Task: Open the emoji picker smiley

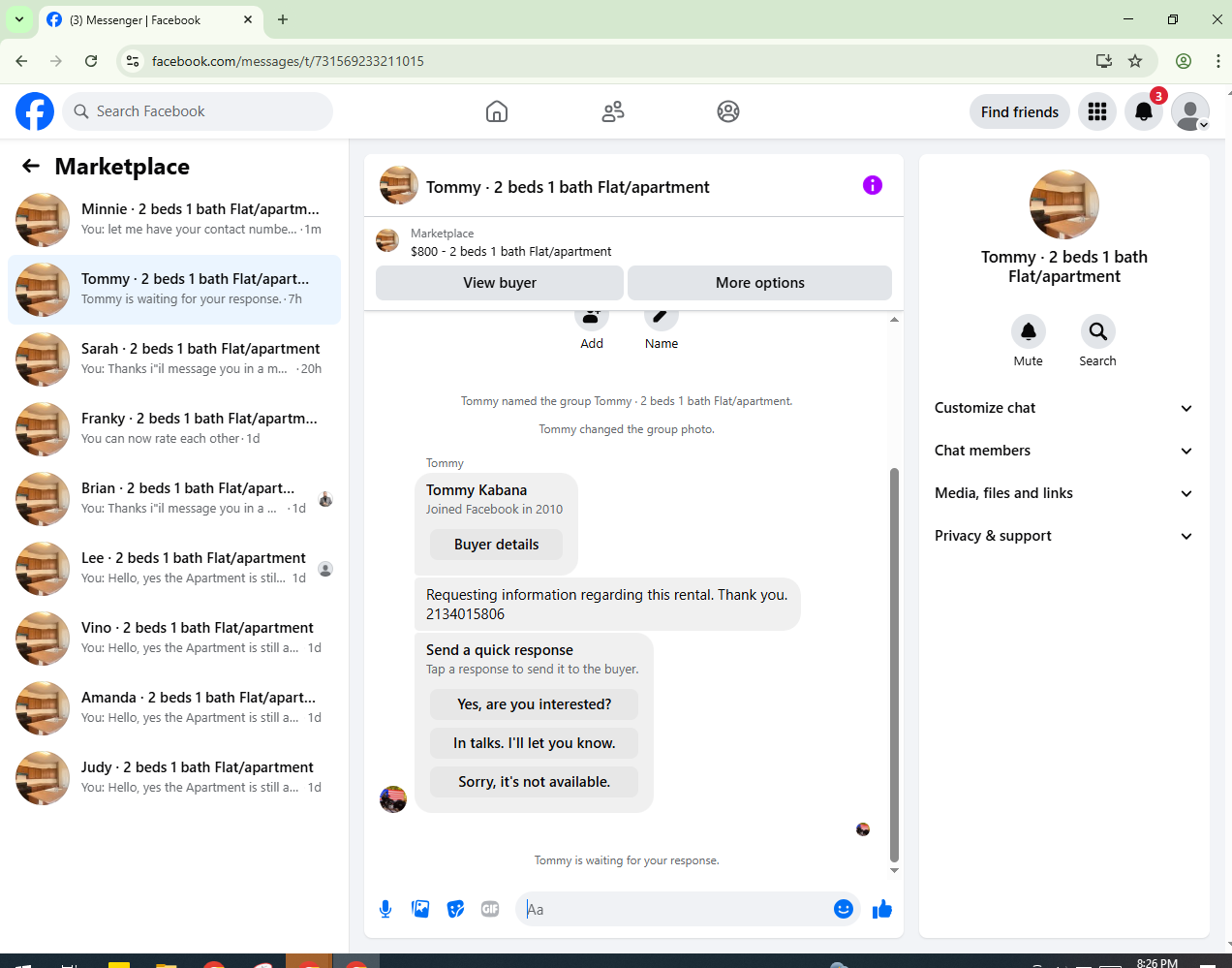Action: (x=844, y=909)
